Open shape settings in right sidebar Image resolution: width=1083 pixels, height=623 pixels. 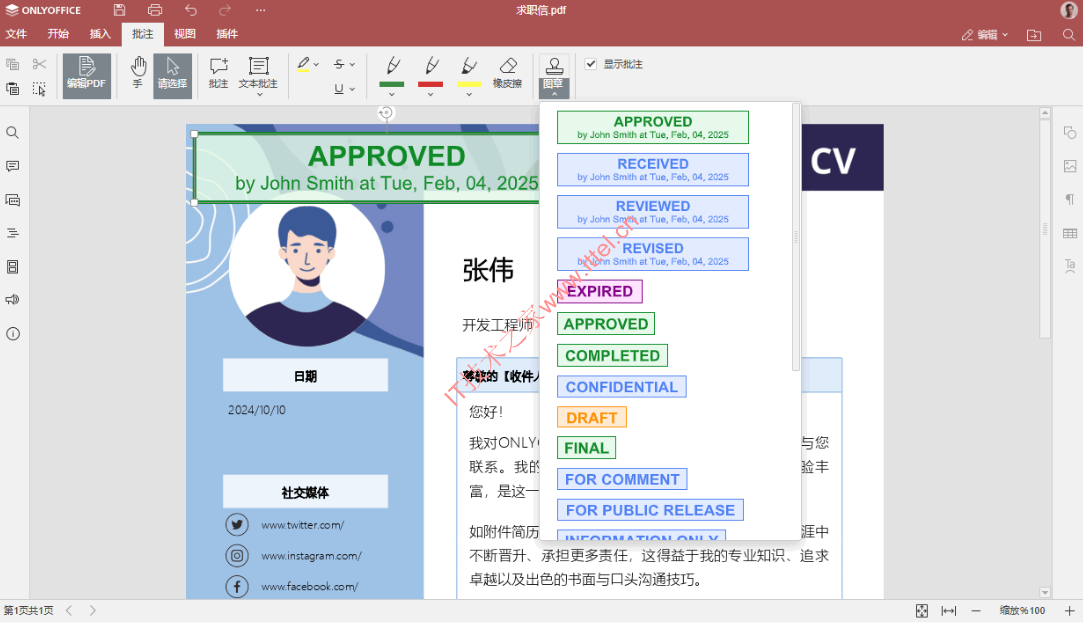click(x=1070, y=133)
